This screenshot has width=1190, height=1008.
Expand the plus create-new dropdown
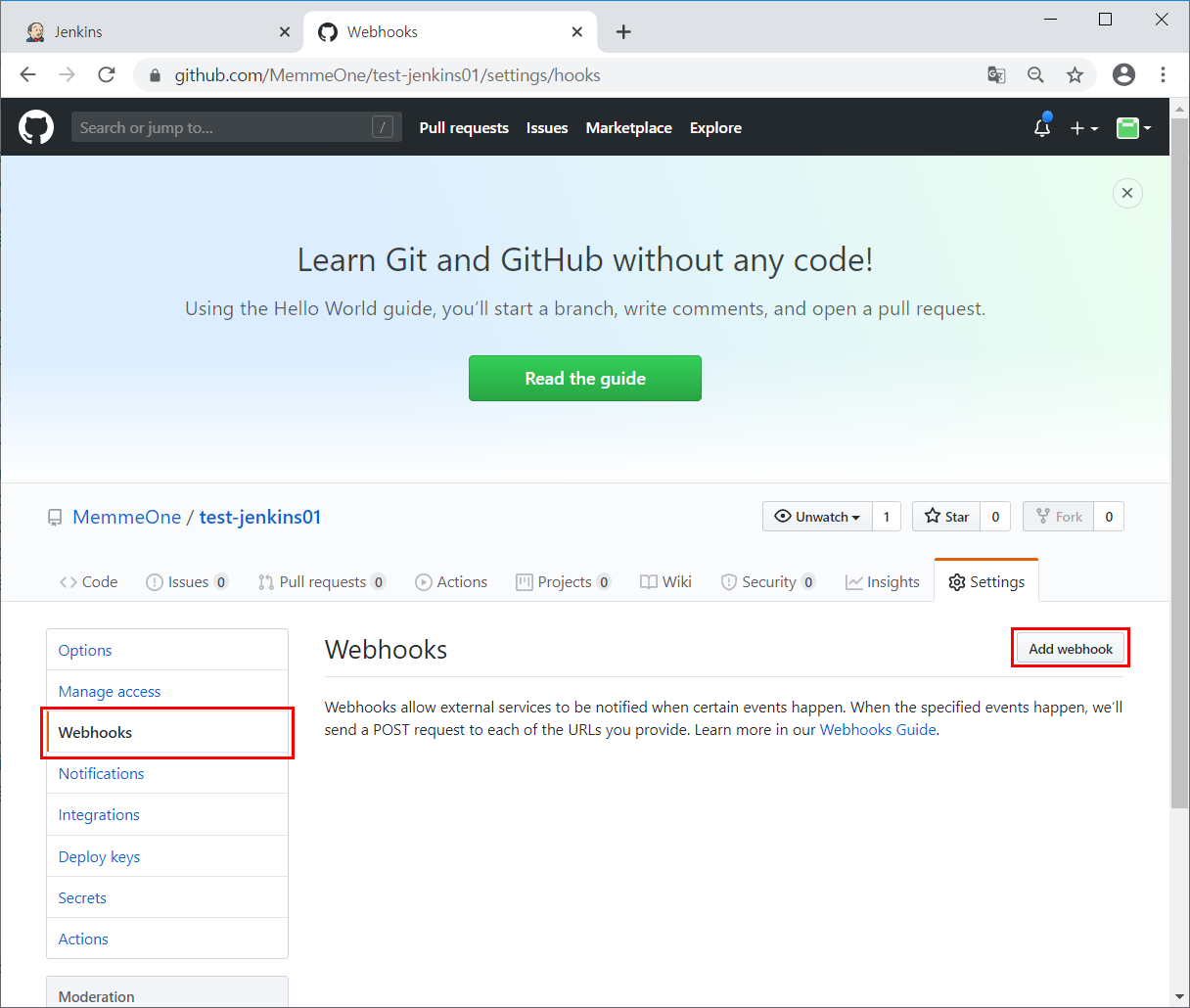(1084, 128)
